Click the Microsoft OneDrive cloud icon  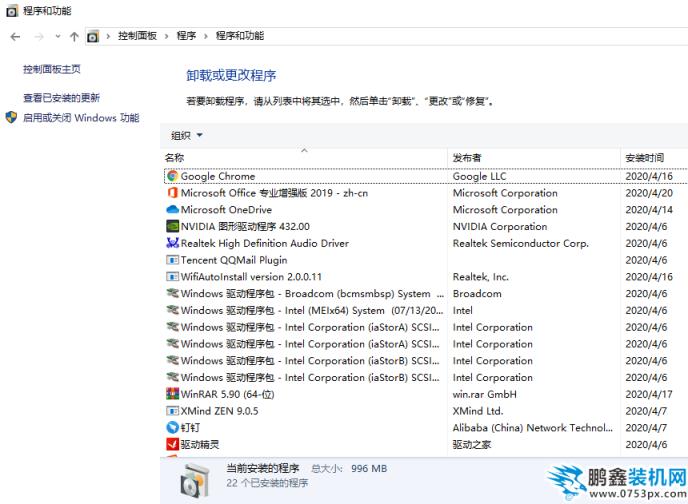click(x=172, y=210)
